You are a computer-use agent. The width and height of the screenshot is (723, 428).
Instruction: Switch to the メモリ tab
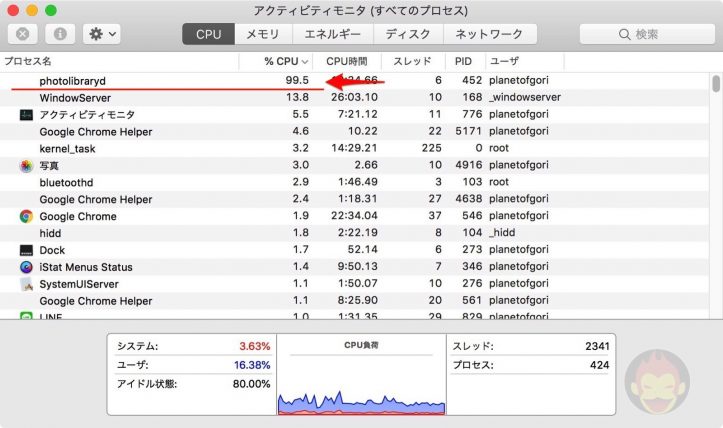263,34
